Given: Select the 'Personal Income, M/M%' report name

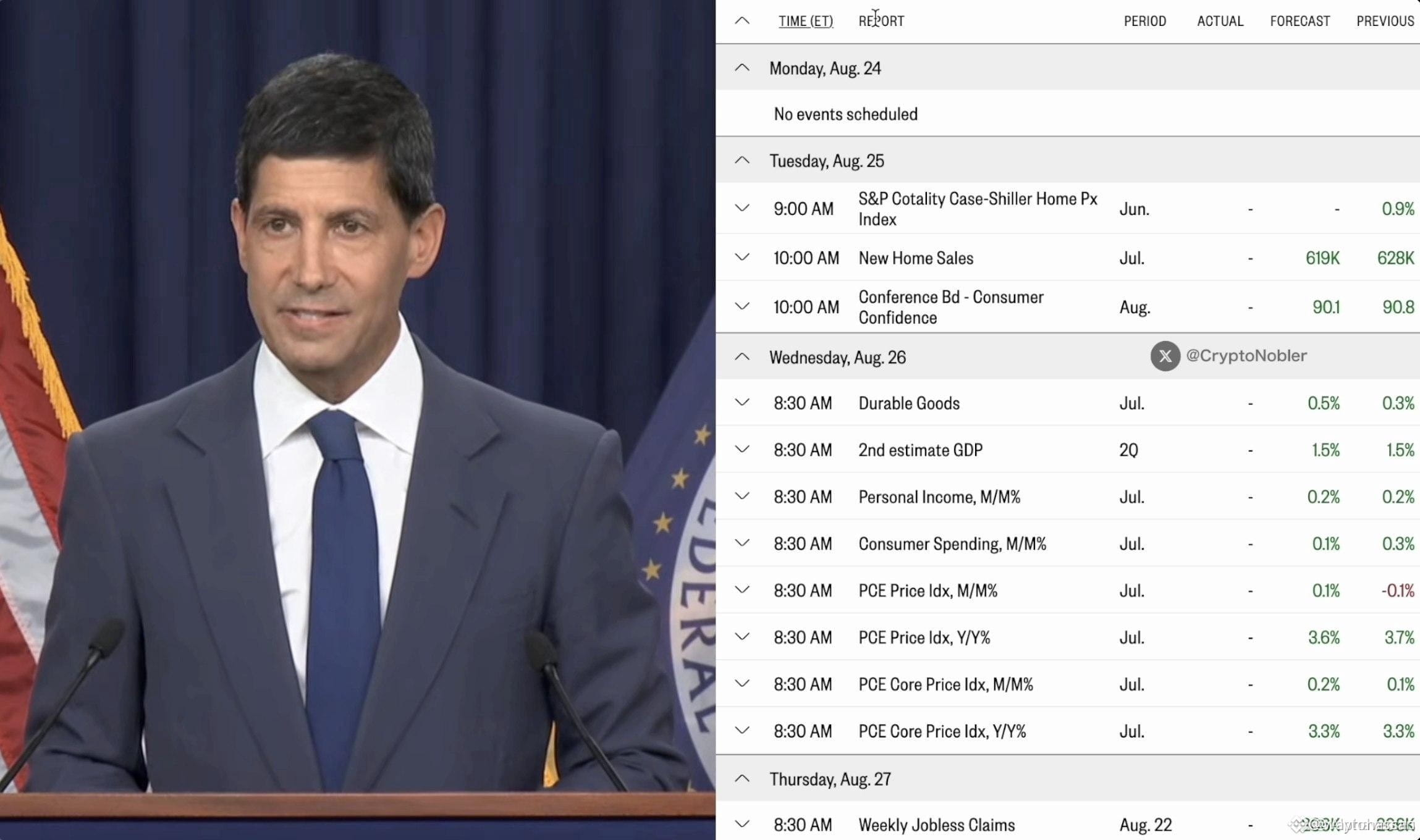Looking at the screenshot, I should point(939,497).
